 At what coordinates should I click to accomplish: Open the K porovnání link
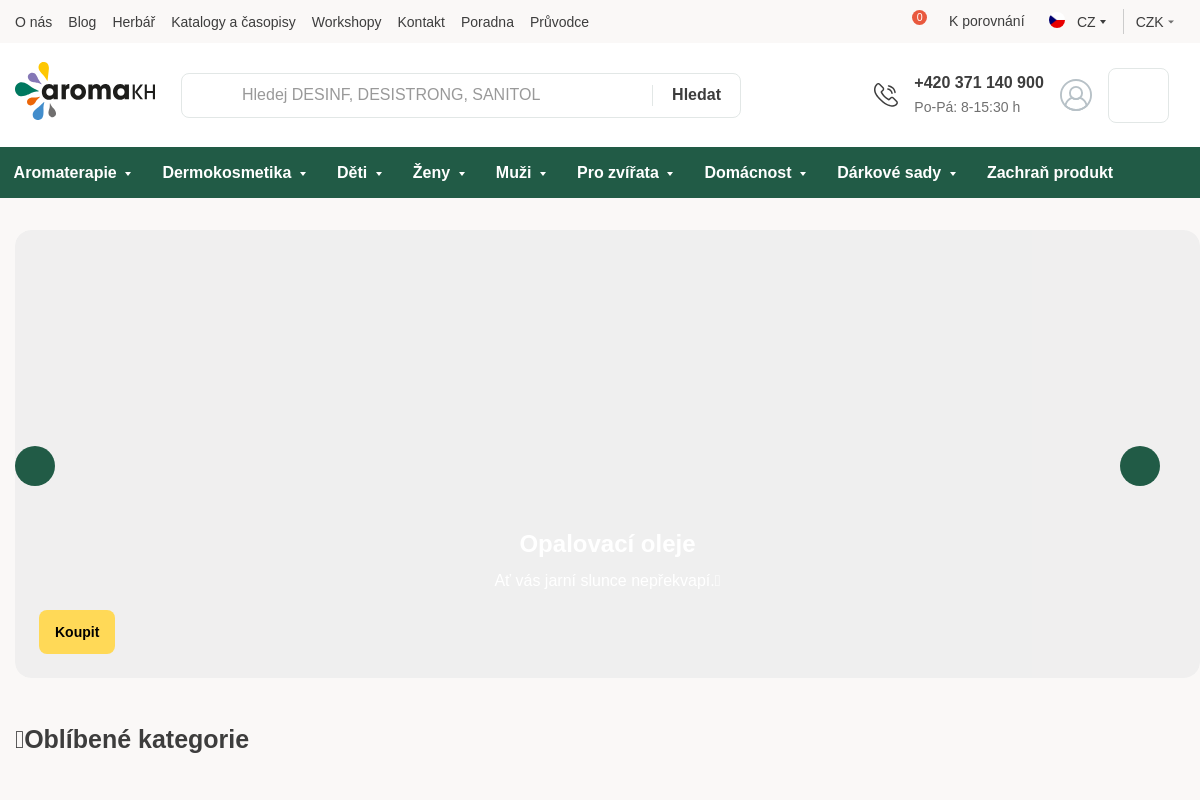[x=986, y=21]
